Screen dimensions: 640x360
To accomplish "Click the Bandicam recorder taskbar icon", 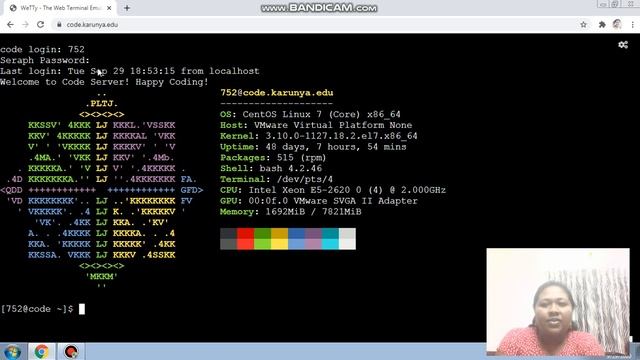I will [71, 351].
